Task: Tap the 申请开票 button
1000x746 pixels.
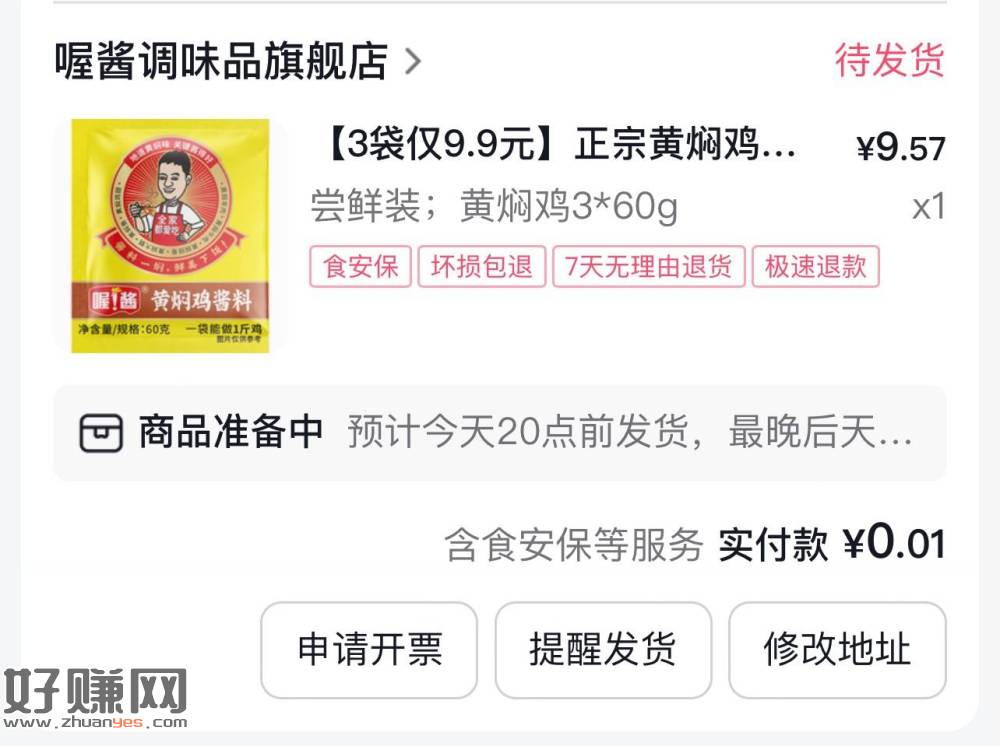Action: [369, 650]
